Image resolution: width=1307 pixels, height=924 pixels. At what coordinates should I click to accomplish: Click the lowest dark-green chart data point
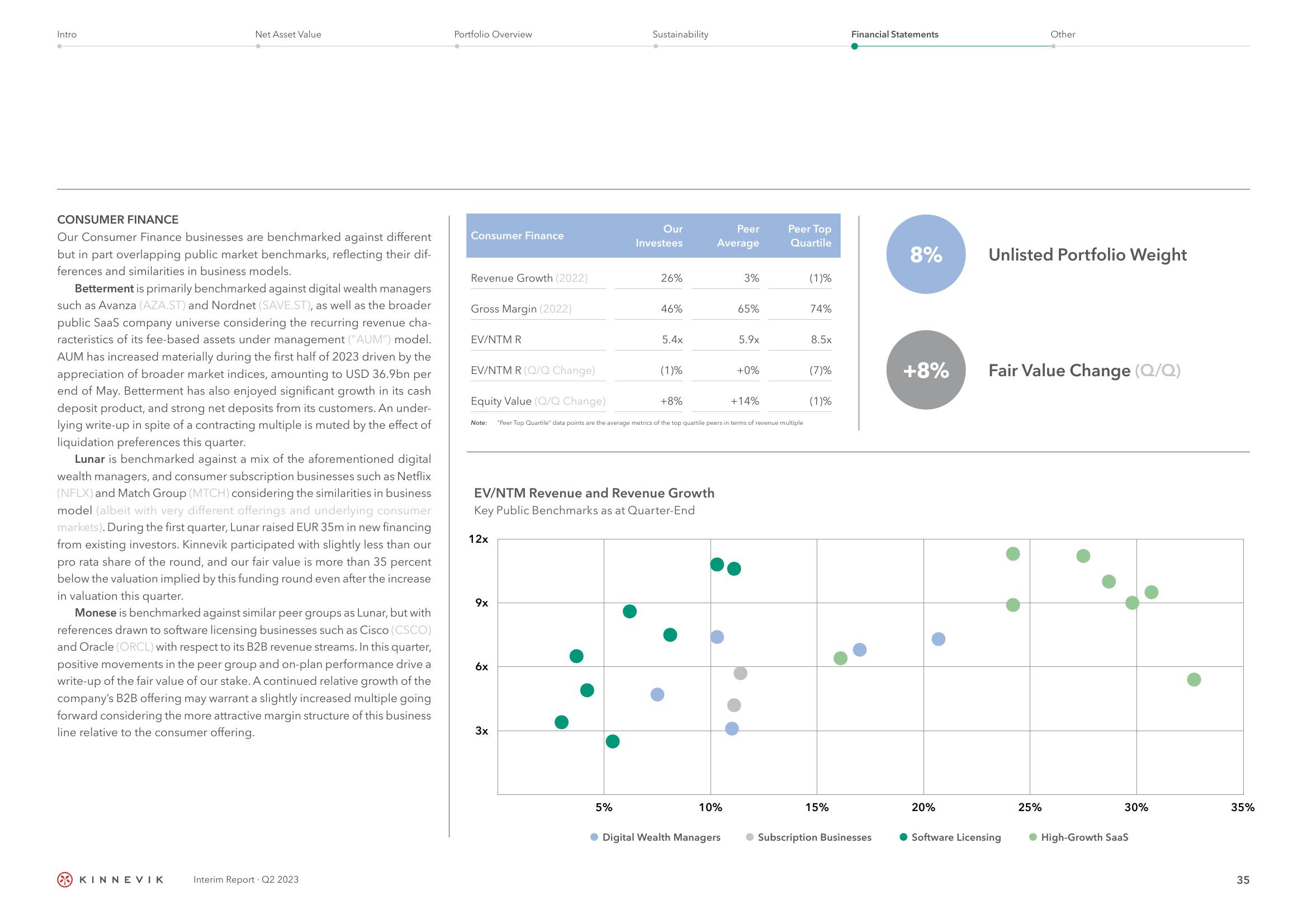tap(613, 741)
